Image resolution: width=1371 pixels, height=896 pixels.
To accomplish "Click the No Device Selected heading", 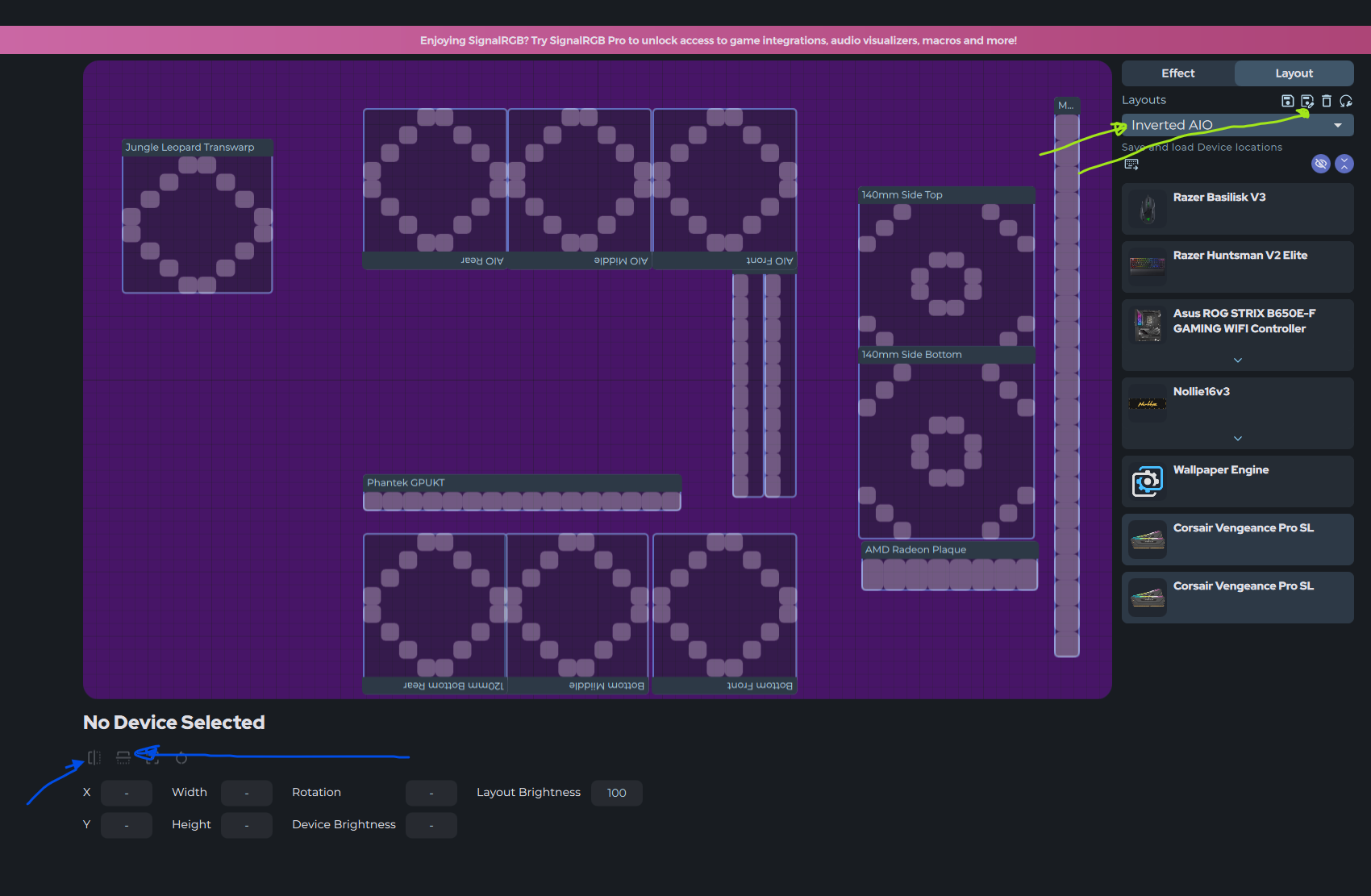I will pyautogui.click(x=174, y=723).
